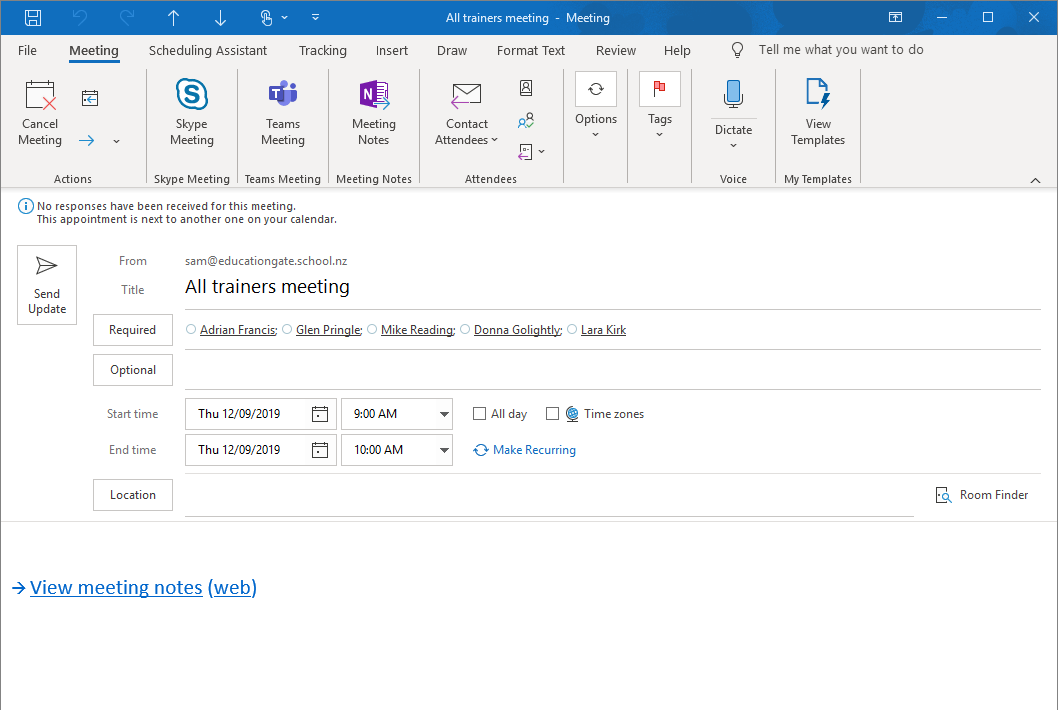This screenshot has width=1058, height=710.
Task: Click the Location input field
Action: (x=550, y=494)
